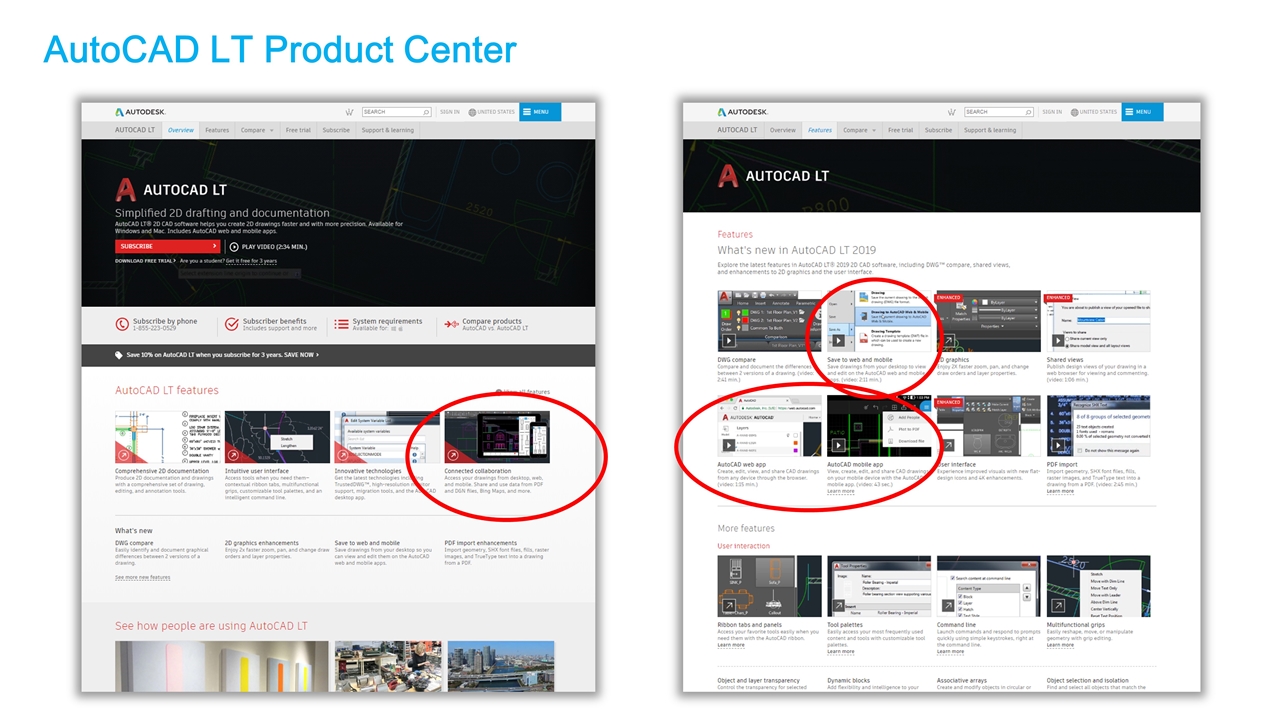The height and width of the screenshot is (720, 1280).
Task: Click Learn more under PDF import
Action: point(1060,491)
